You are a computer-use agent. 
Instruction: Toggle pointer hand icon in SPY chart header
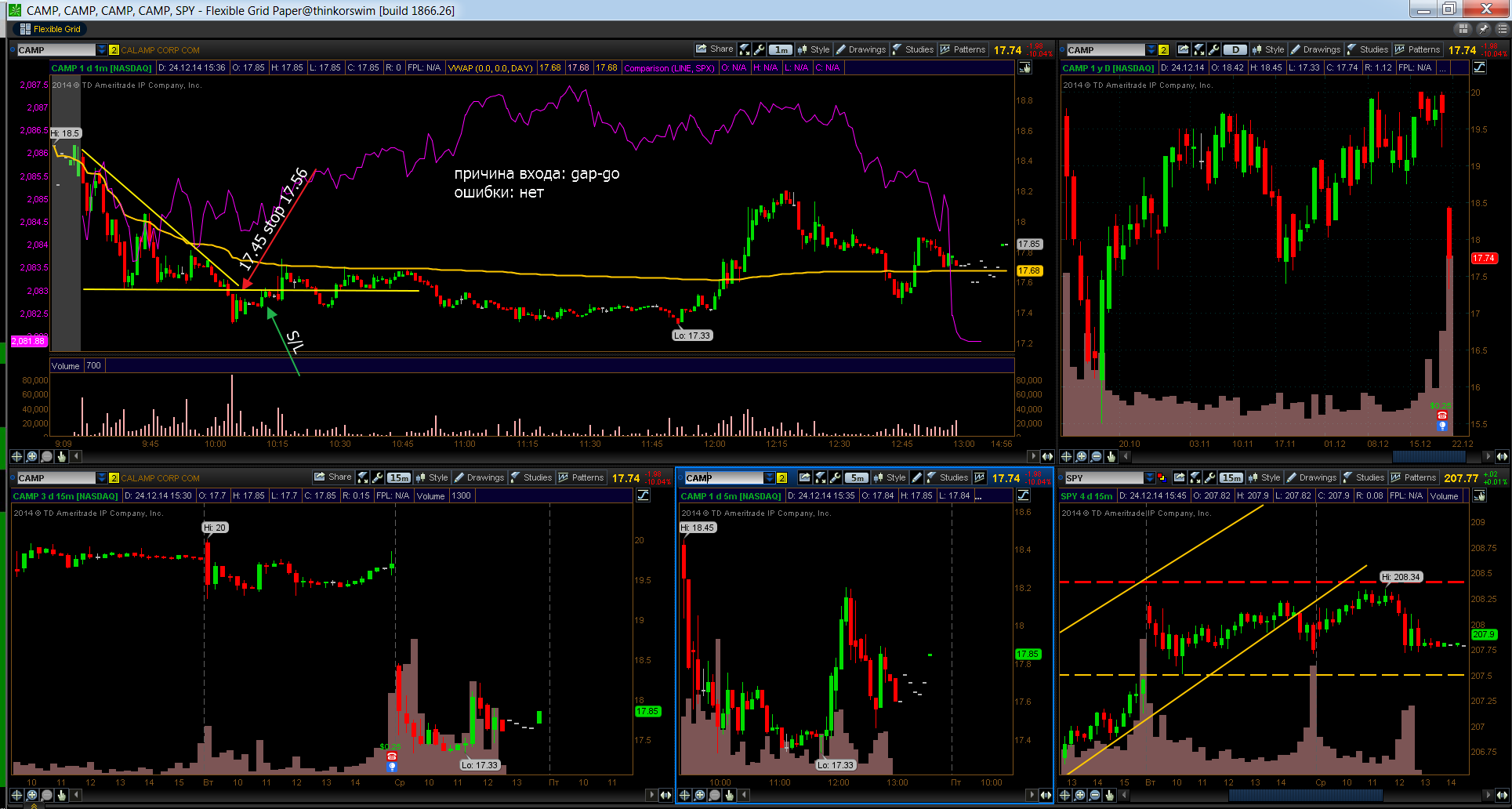[x=1480, y=495]
